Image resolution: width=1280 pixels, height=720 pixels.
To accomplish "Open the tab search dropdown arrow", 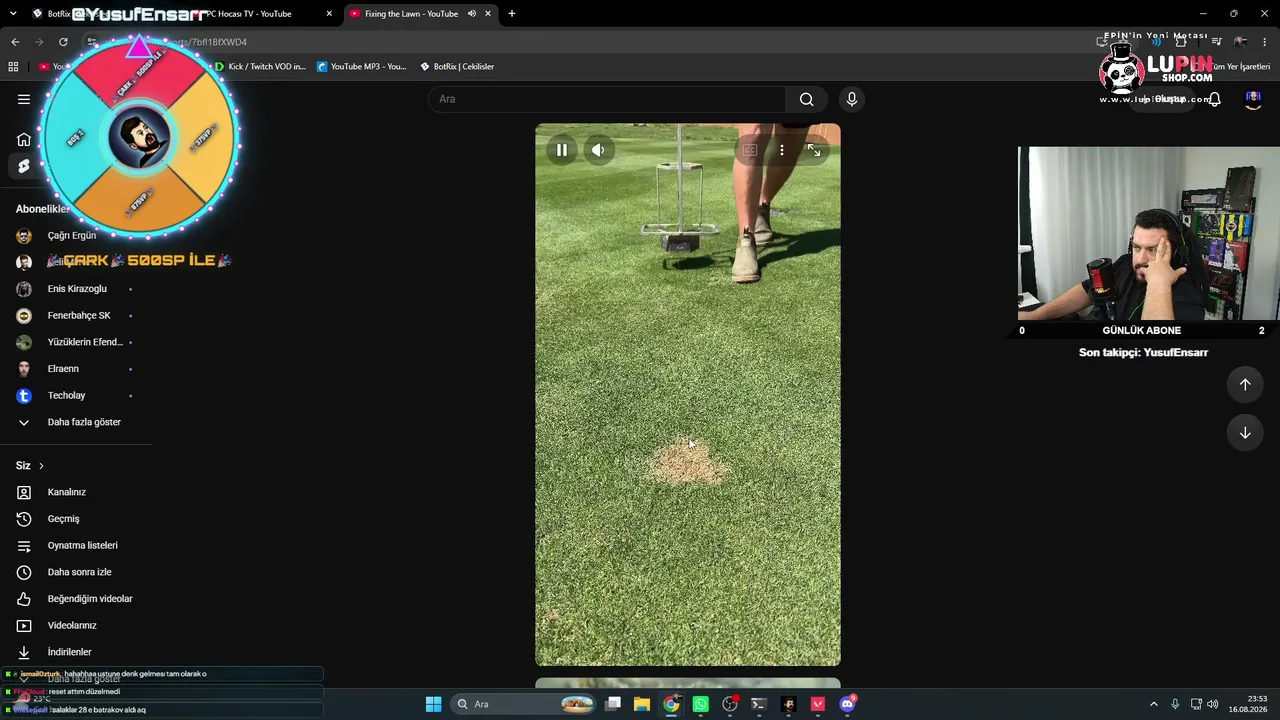I will point(13,14).
